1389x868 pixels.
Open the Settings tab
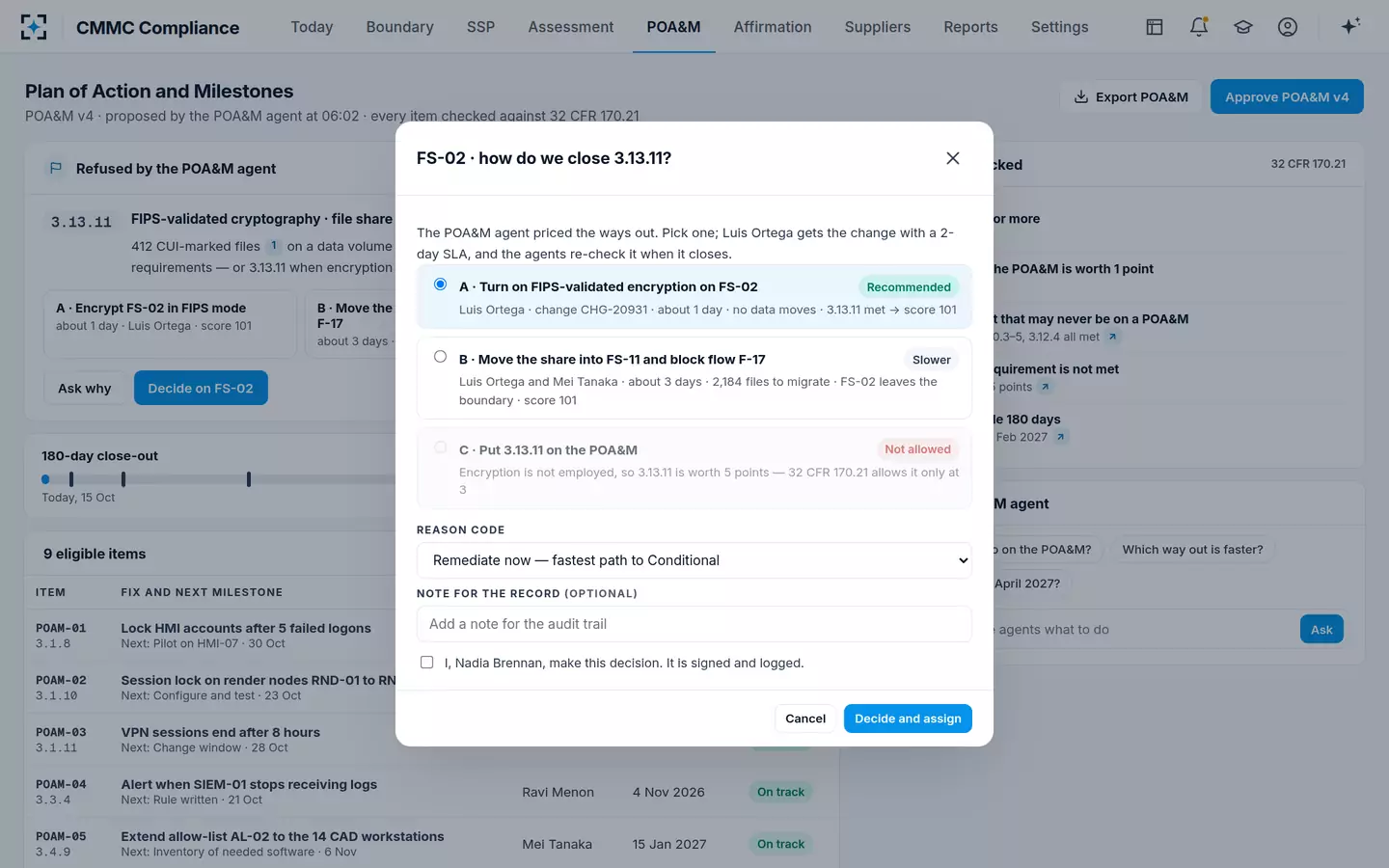point(1059,27)
